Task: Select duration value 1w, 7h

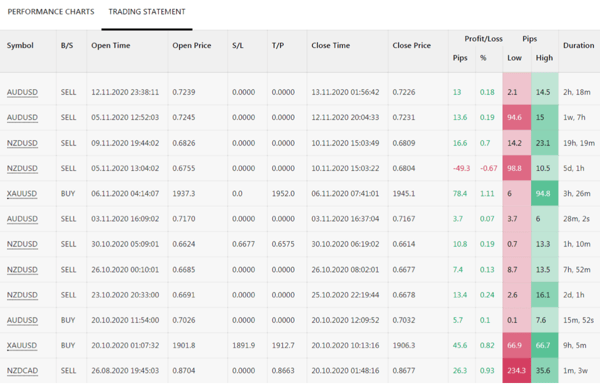Action: (x=574, y=117)
